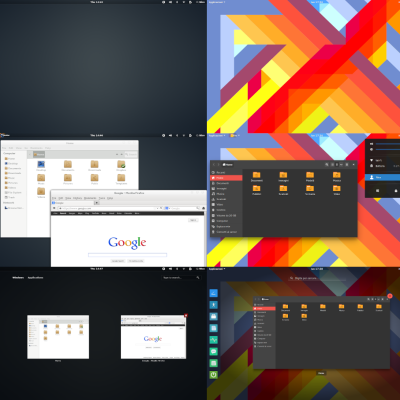
Task: Open the Go menu in the light Files window
Action: click(26, 148)
